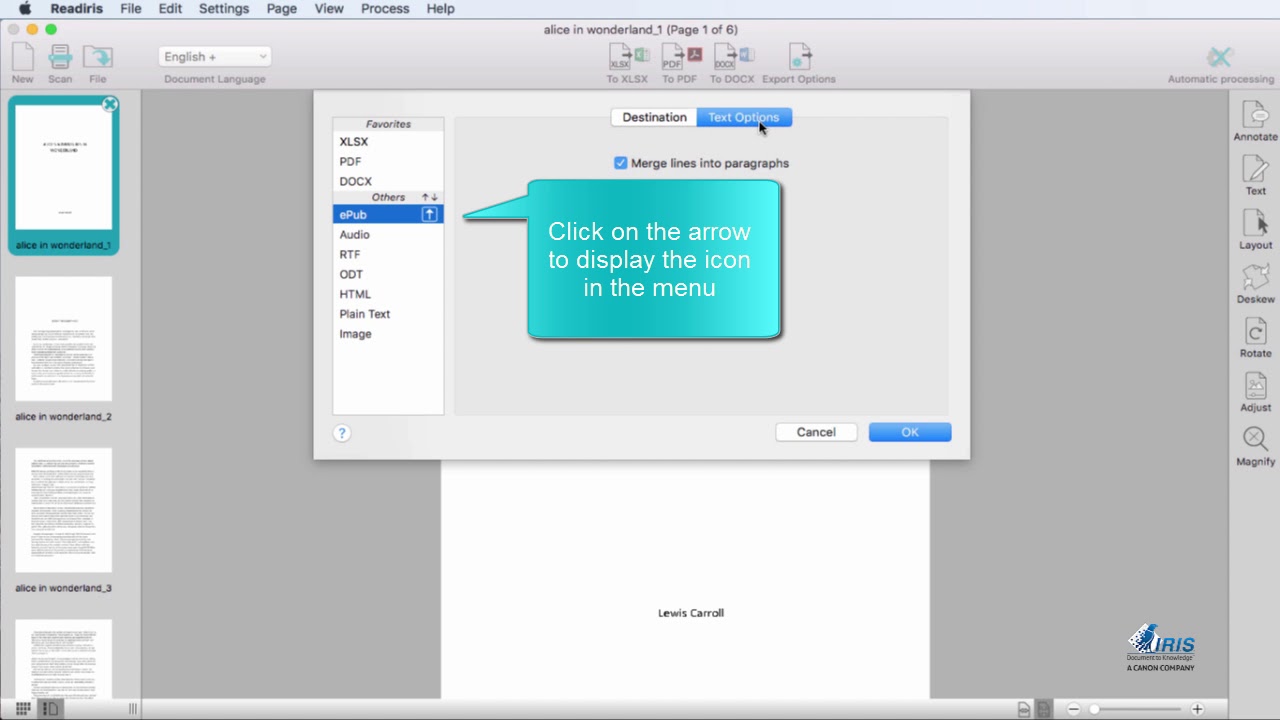Select RTF format in the list

point(388,254)
